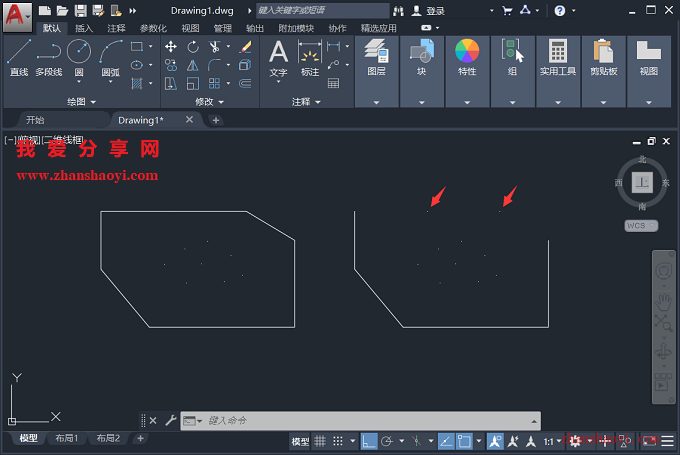Activate the Hatch fill tool

click(137, 83)
